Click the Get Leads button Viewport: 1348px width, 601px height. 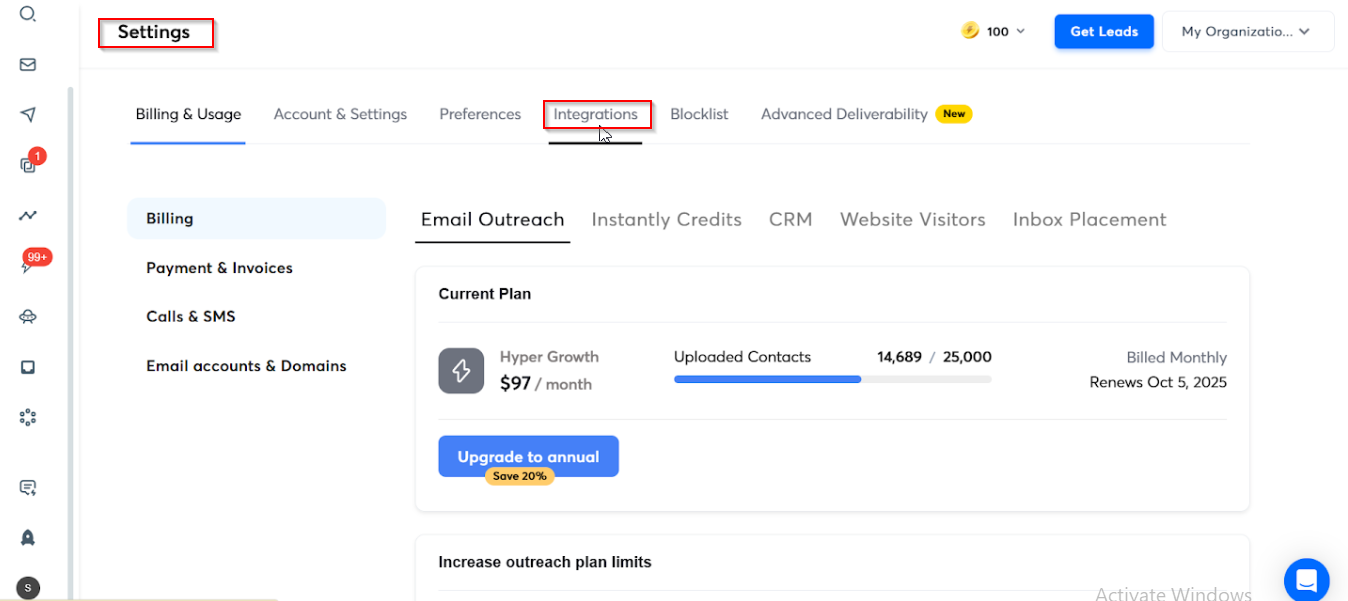click(x=1104, y=31)
